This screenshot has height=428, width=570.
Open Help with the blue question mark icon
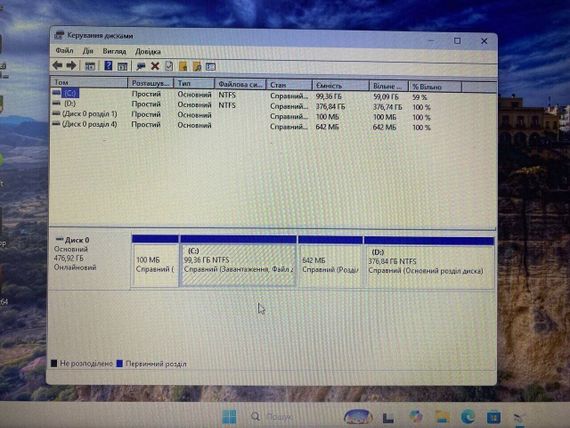[108, 66]
